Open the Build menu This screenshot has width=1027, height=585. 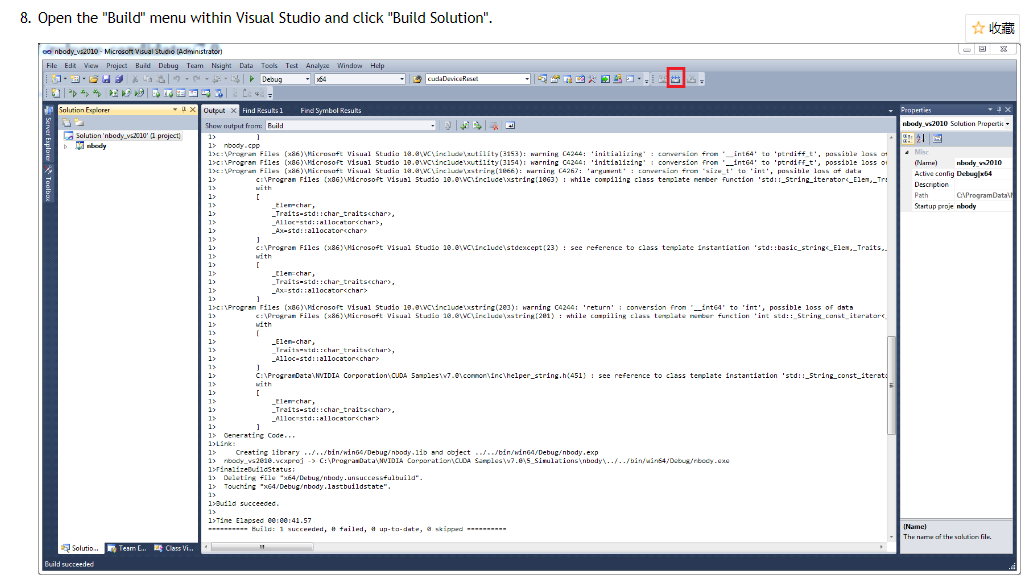[143, 66]
